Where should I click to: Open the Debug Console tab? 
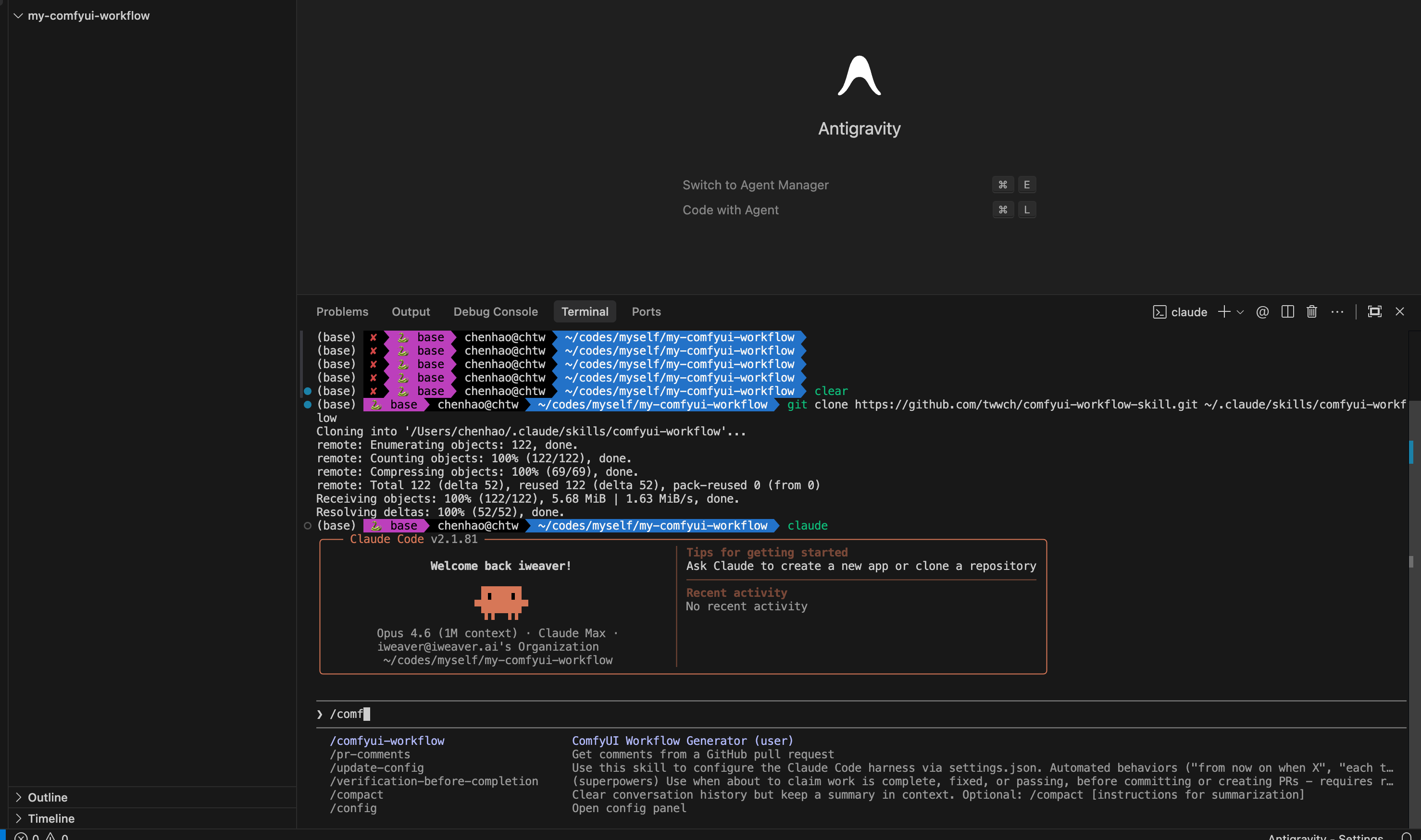[495, 312]
